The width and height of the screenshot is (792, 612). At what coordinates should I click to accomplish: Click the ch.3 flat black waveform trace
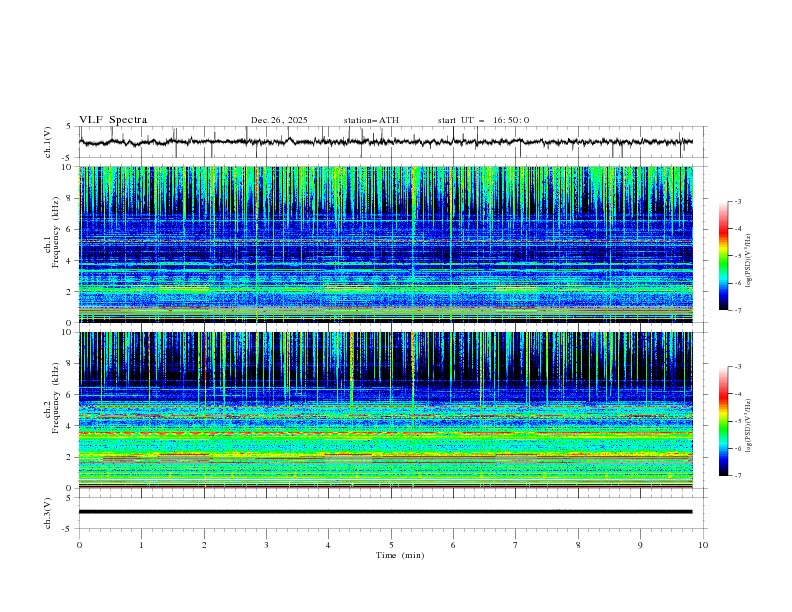point(386,512)
